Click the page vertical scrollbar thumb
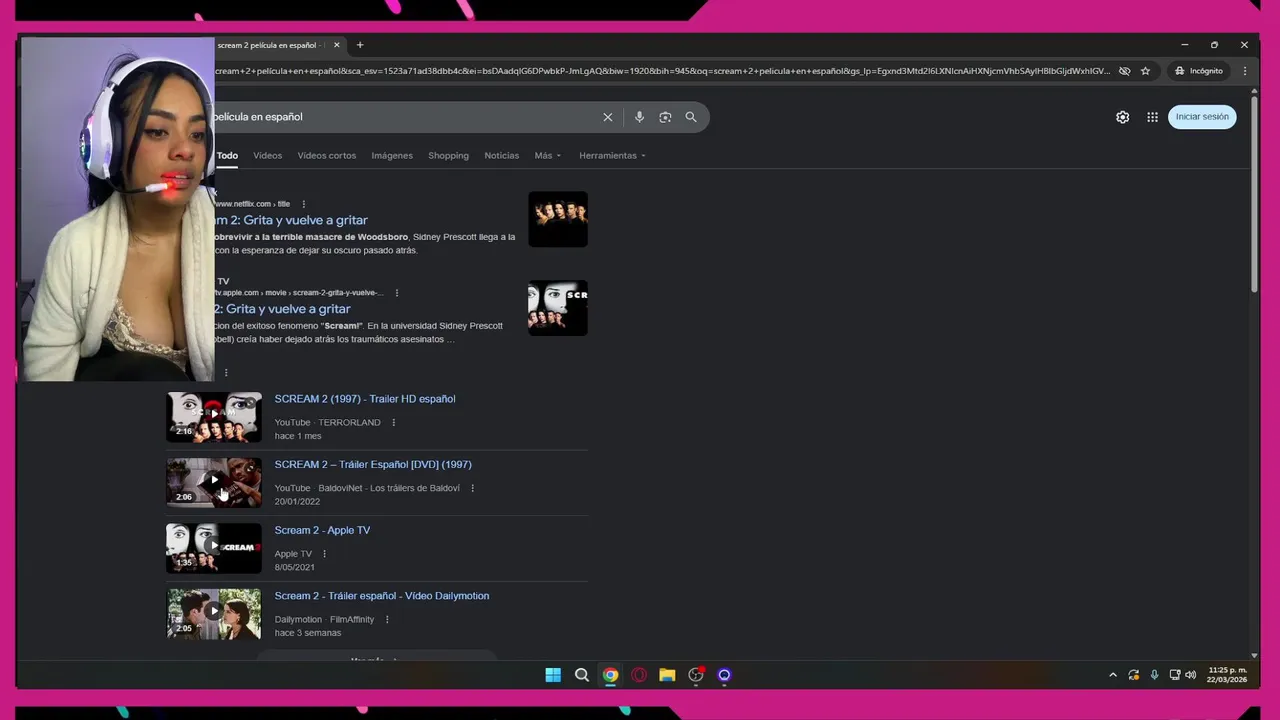Image resolution: width=1280 pixels, height=720 pixels. [x=1254, y=195]
